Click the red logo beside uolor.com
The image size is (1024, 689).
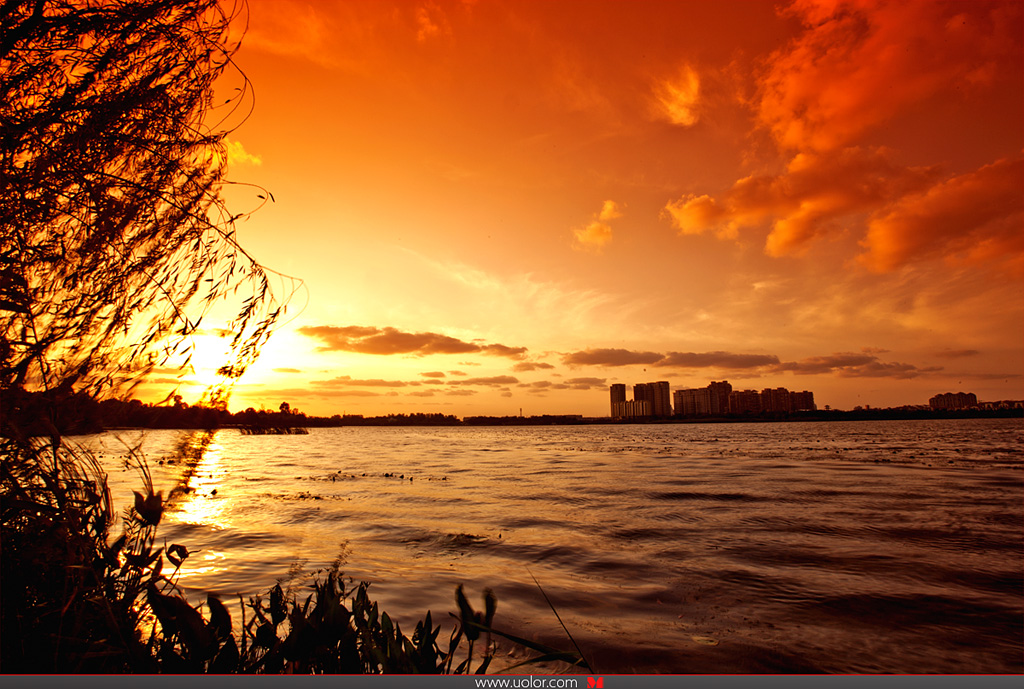(594, 682)
